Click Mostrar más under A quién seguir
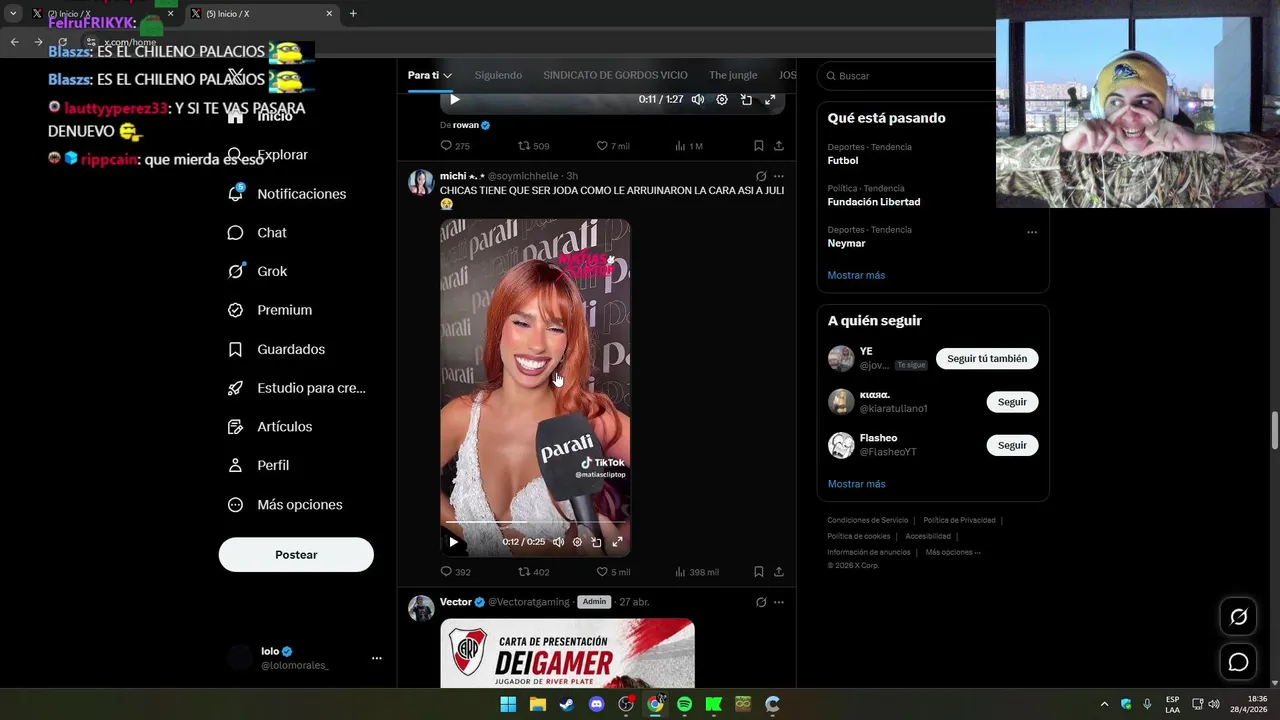The image size is (1280, 720). point(856,484)
